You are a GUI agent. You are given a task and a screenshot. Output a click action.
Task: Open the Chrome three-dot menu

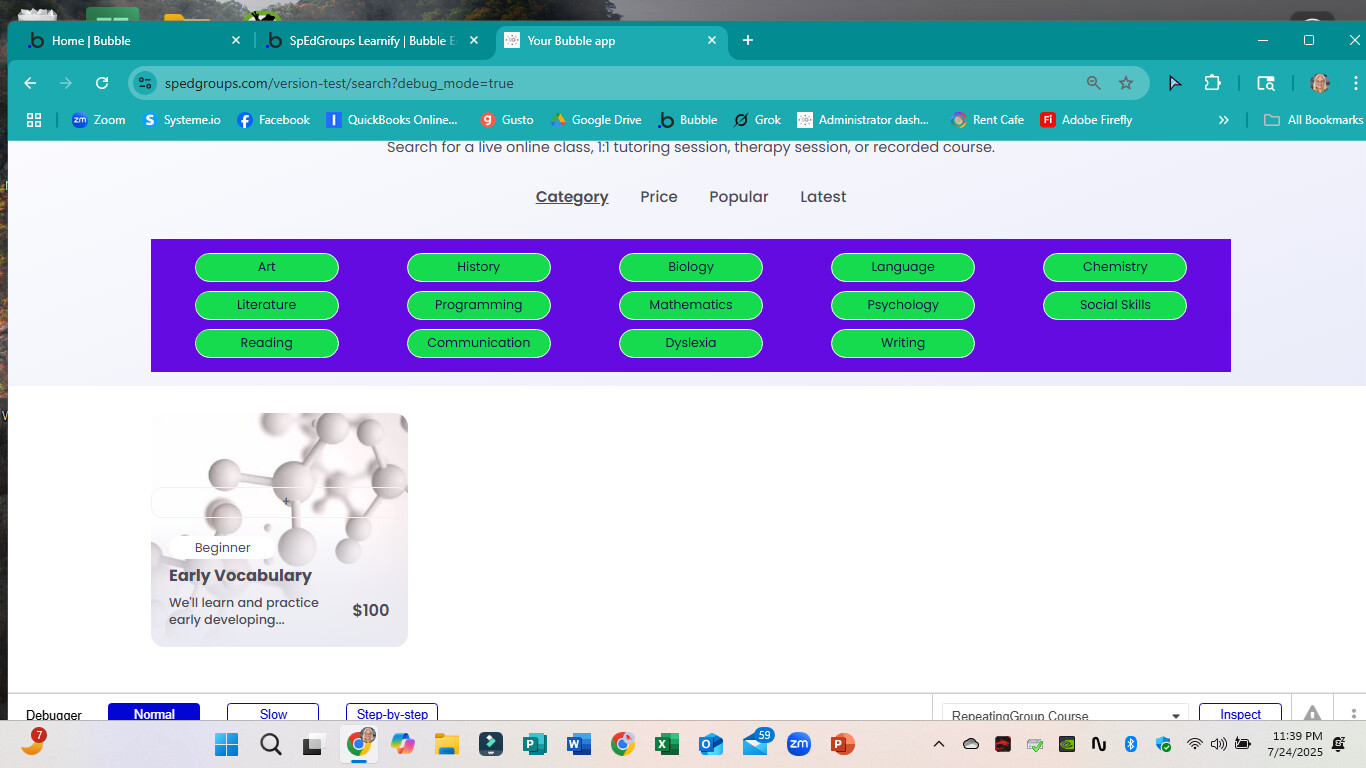1353,83
